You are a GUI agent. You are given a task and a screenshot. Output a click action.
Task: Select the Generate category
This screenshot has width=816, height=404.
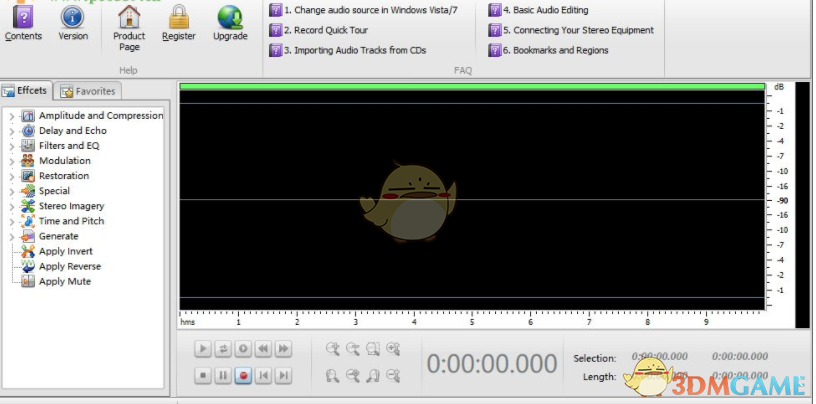58,236
